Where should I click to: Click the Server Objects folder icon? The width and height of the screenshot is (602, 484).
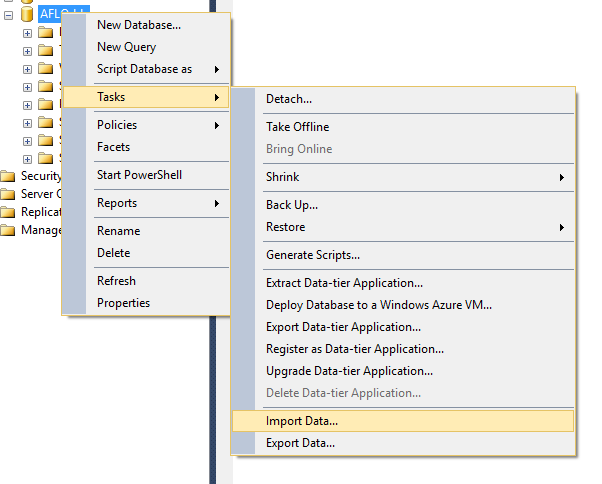(x=8, y=194)
